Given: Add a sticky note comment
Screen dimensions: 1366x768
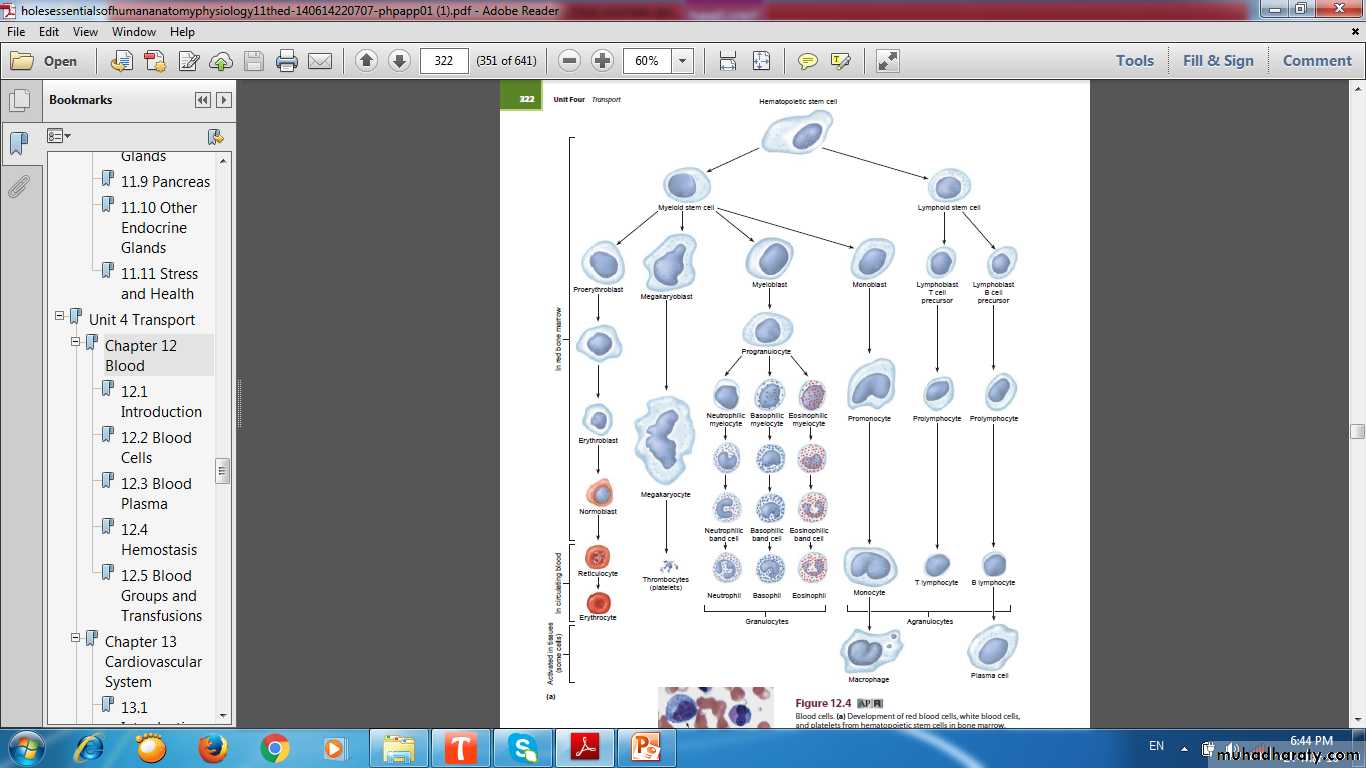Looking at the screenshot, I should [807, 61].
